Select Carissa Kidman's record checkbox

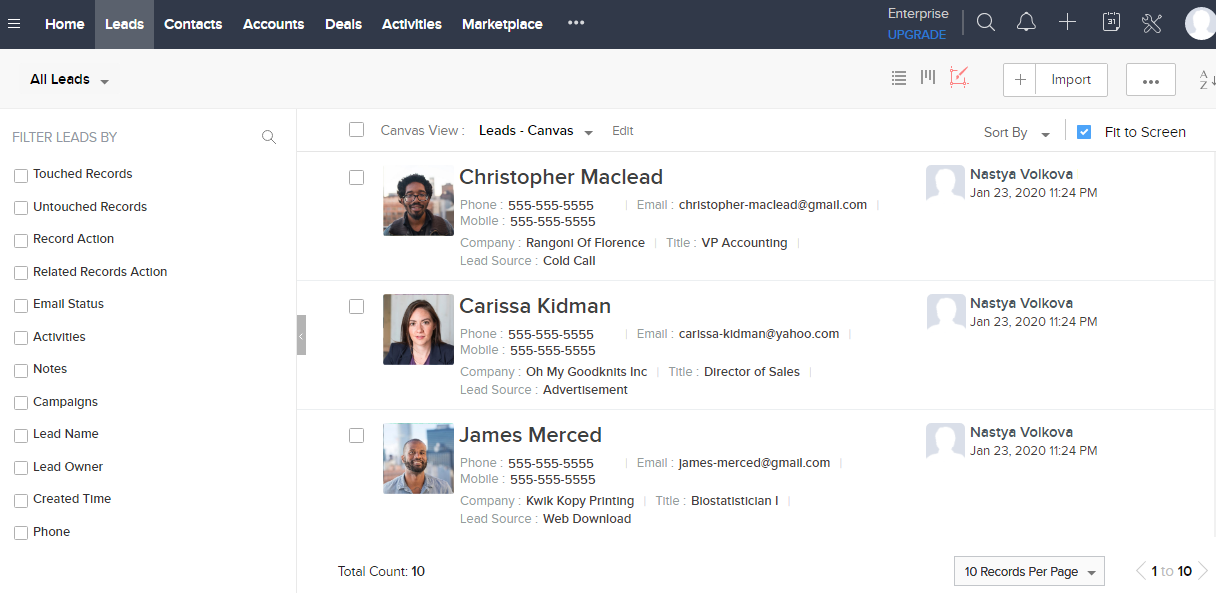(356, 307)
